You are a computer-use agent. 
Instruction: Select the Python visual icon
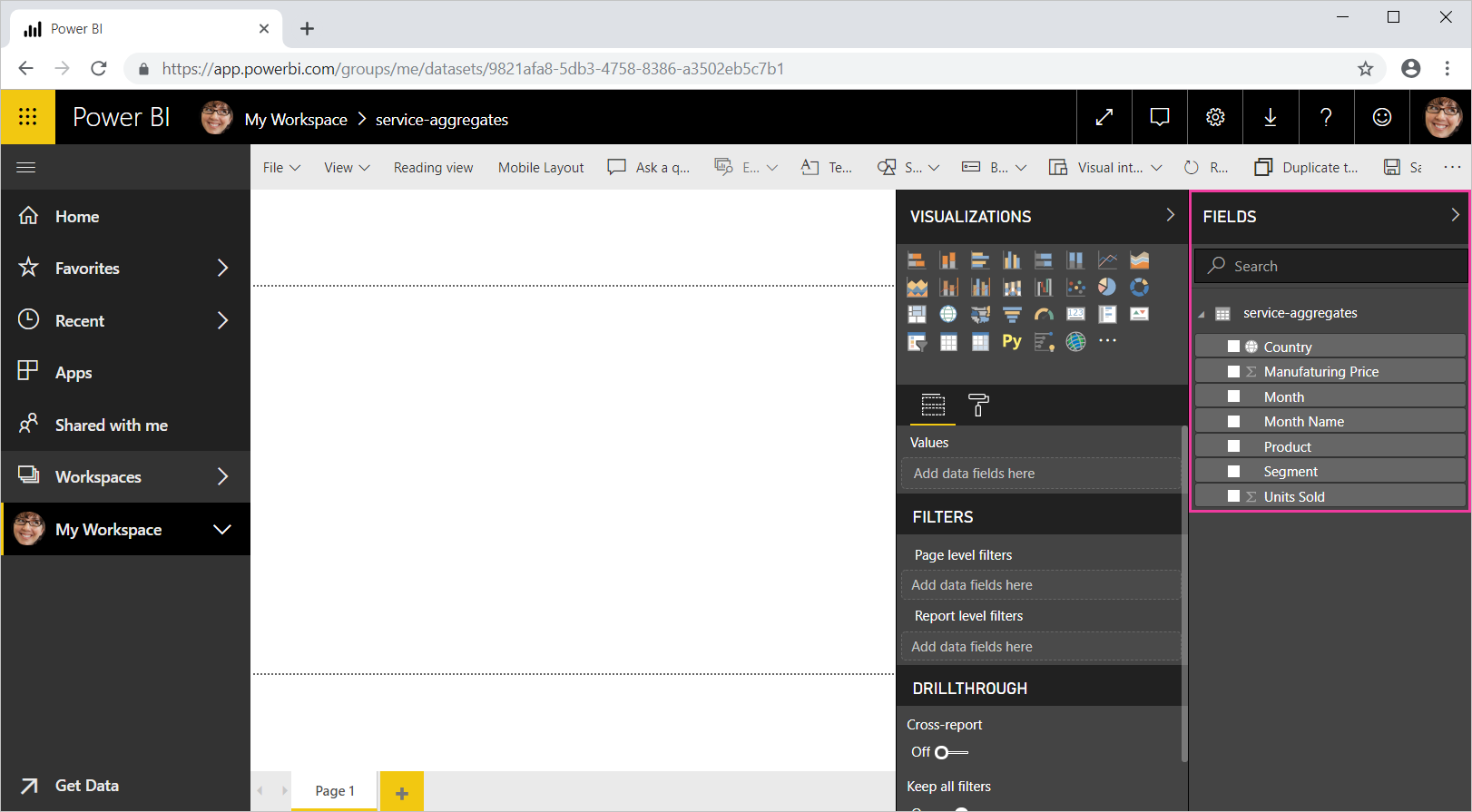[1012, 341]
